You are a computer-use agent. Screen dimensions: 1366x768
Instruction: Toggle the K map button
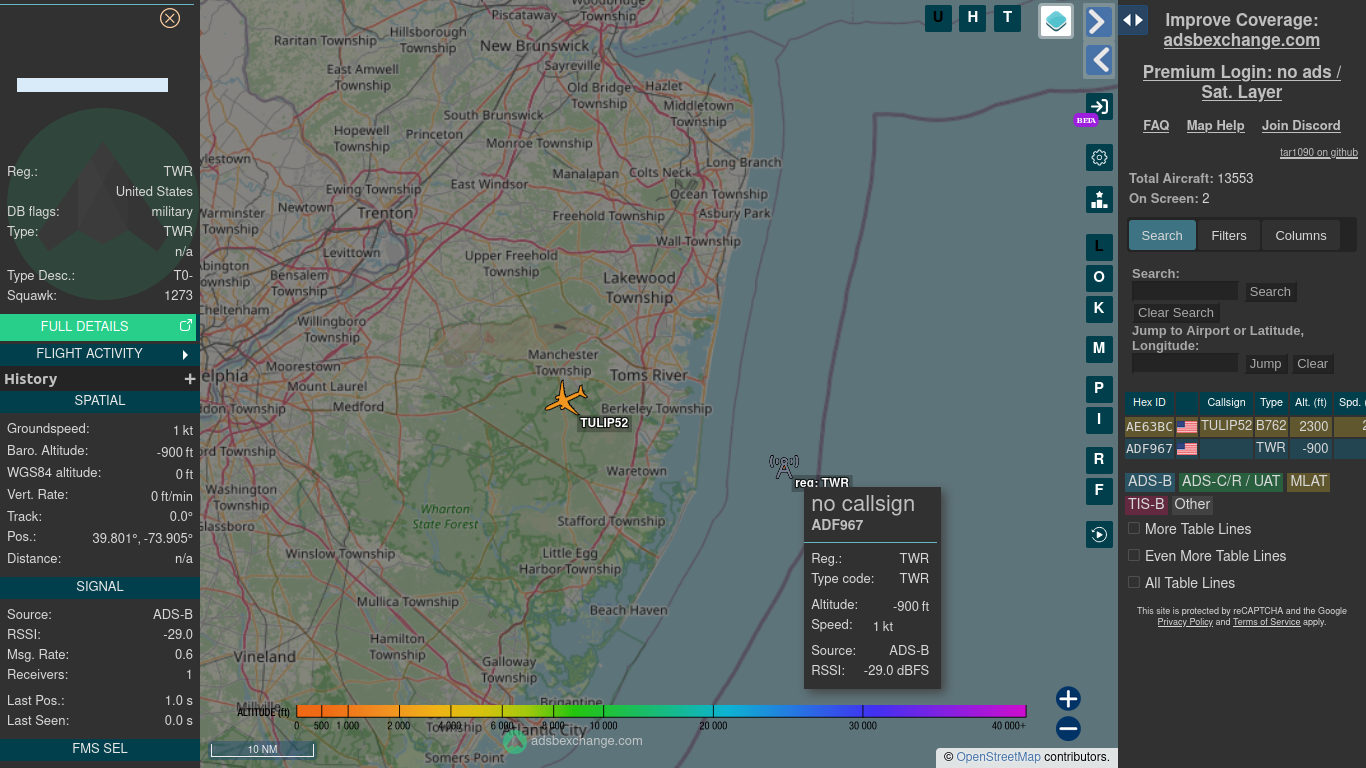[x=1099, y=309]
